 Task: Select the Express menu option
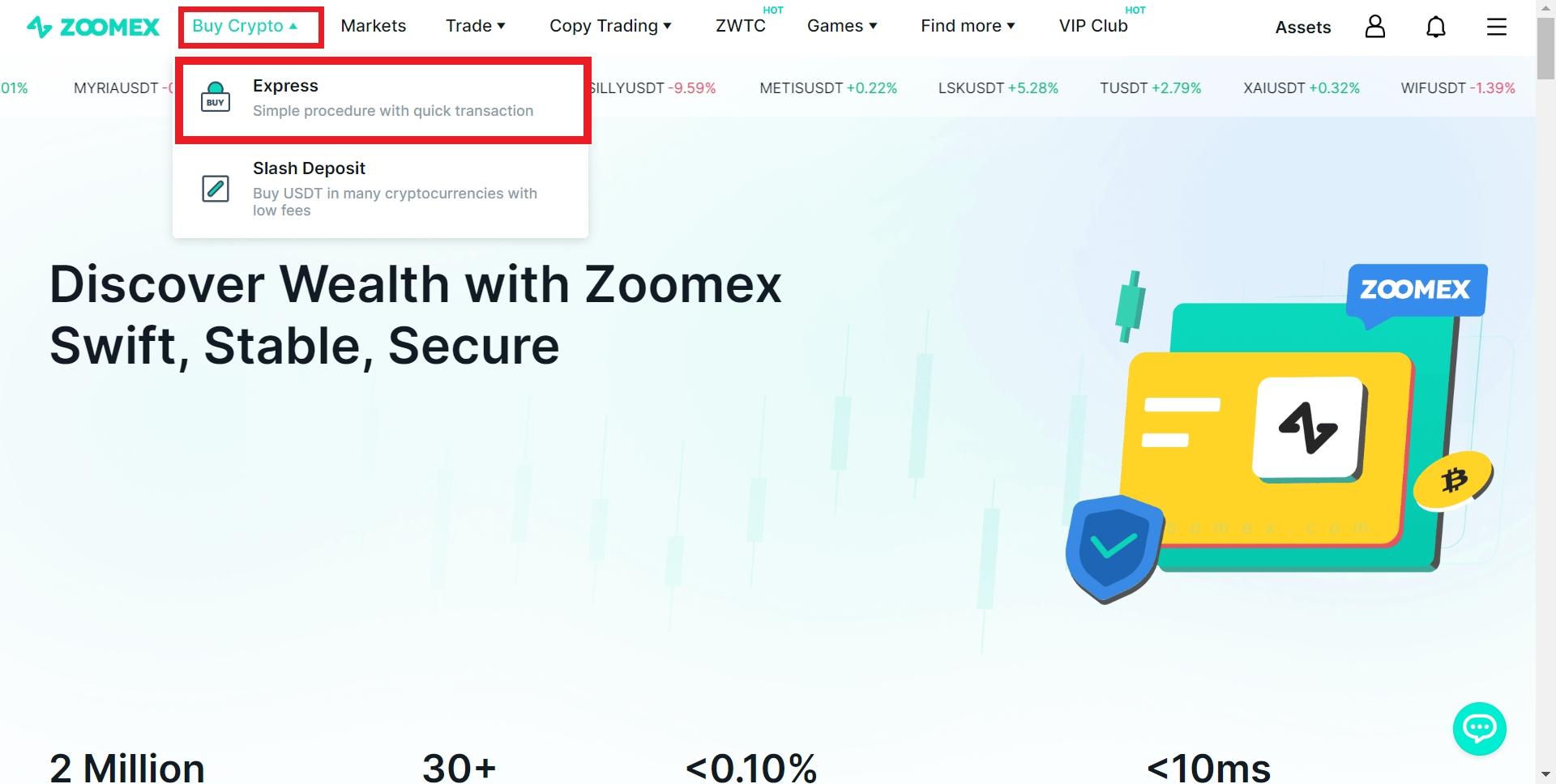(383, 100)
